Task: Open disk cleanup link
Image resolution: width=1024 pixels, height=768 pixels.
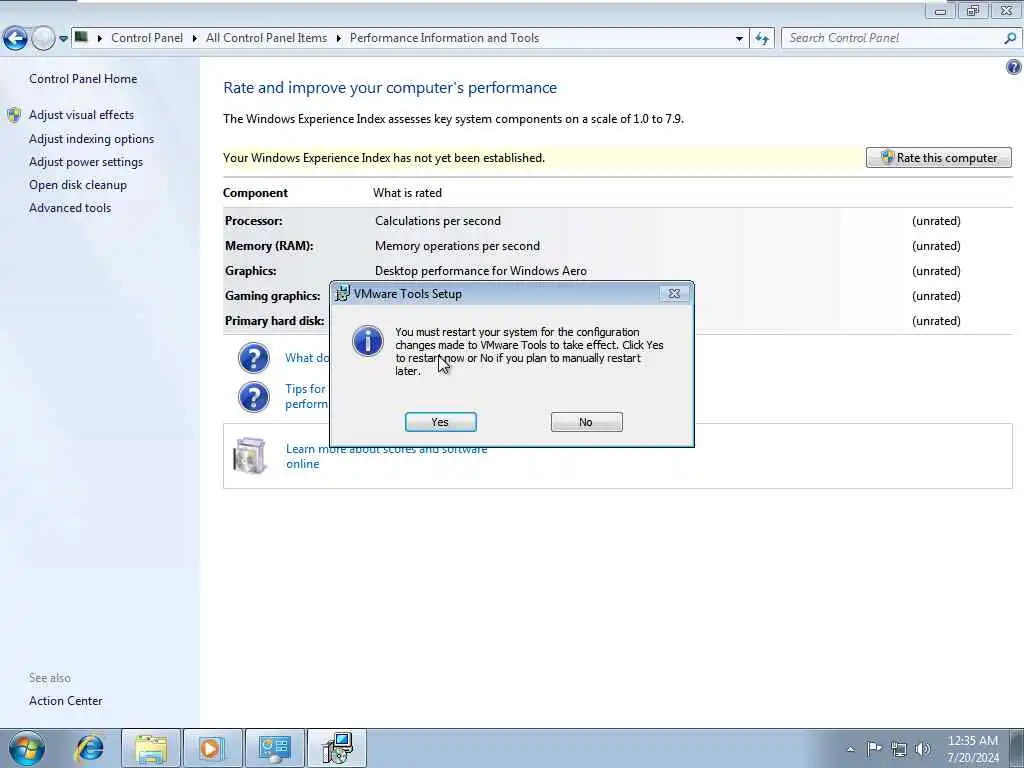Action: click(x=78, y=184)
